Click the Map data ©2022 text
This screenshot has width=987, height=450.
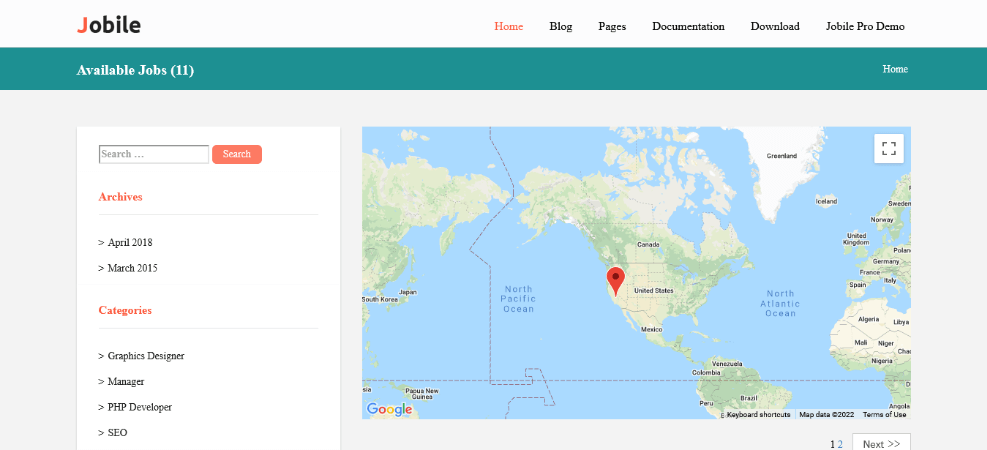[x=826, y=415]
